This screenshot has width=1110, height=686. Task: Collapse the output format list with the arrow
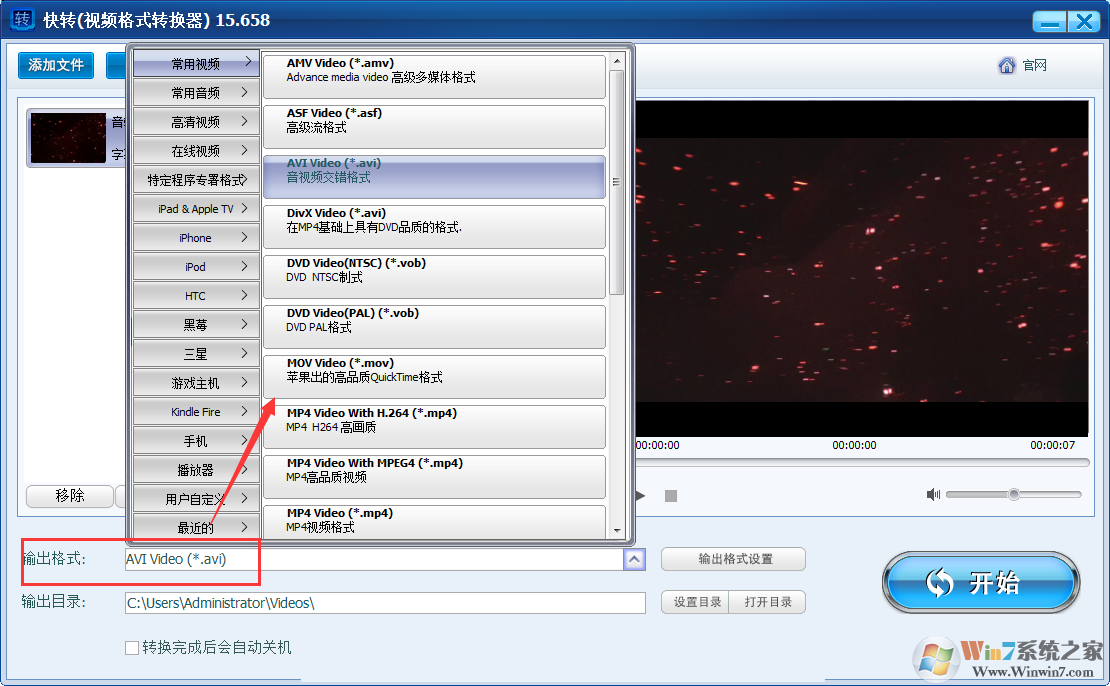coord(634,559)
